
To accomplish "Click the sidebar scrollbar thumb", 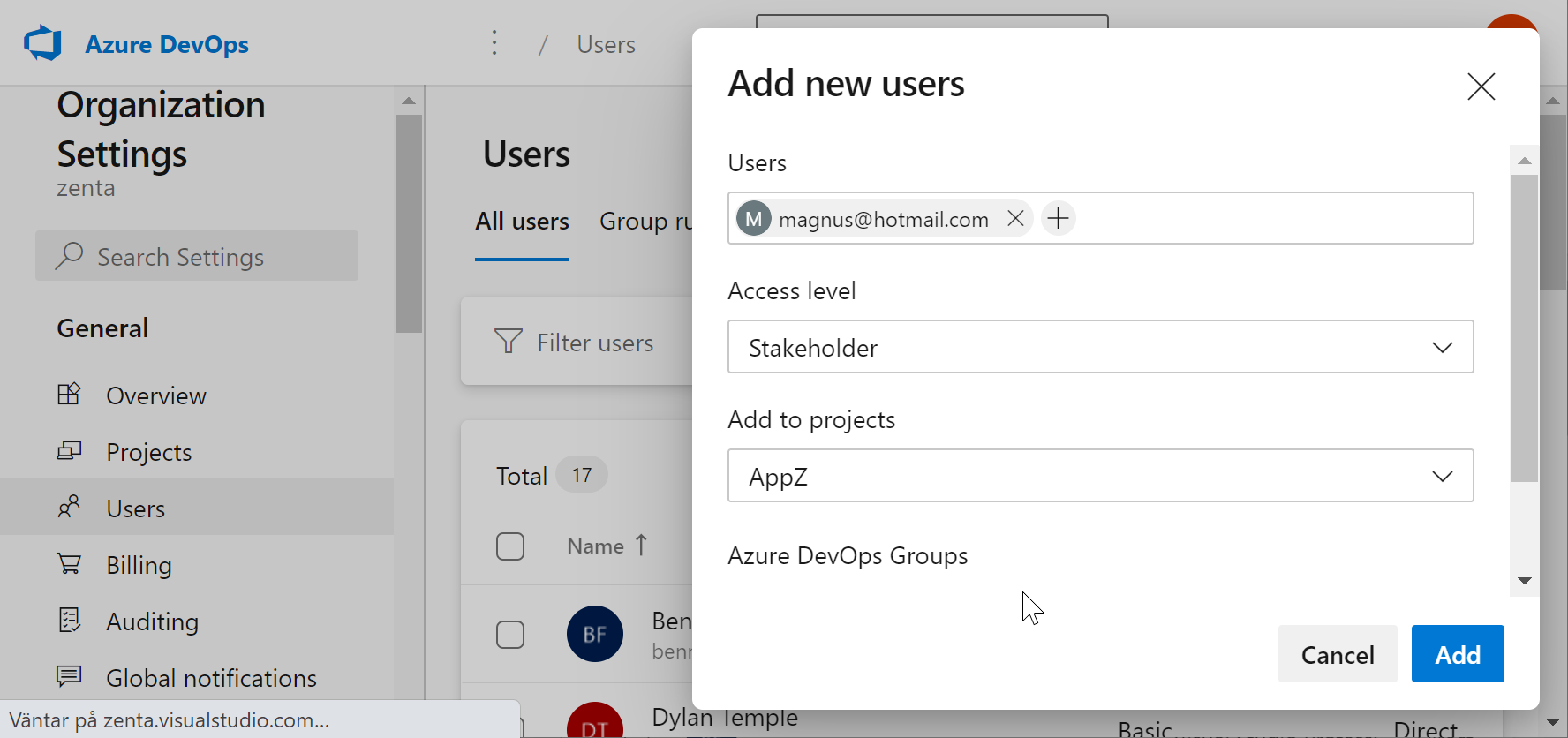I will 408,223.
